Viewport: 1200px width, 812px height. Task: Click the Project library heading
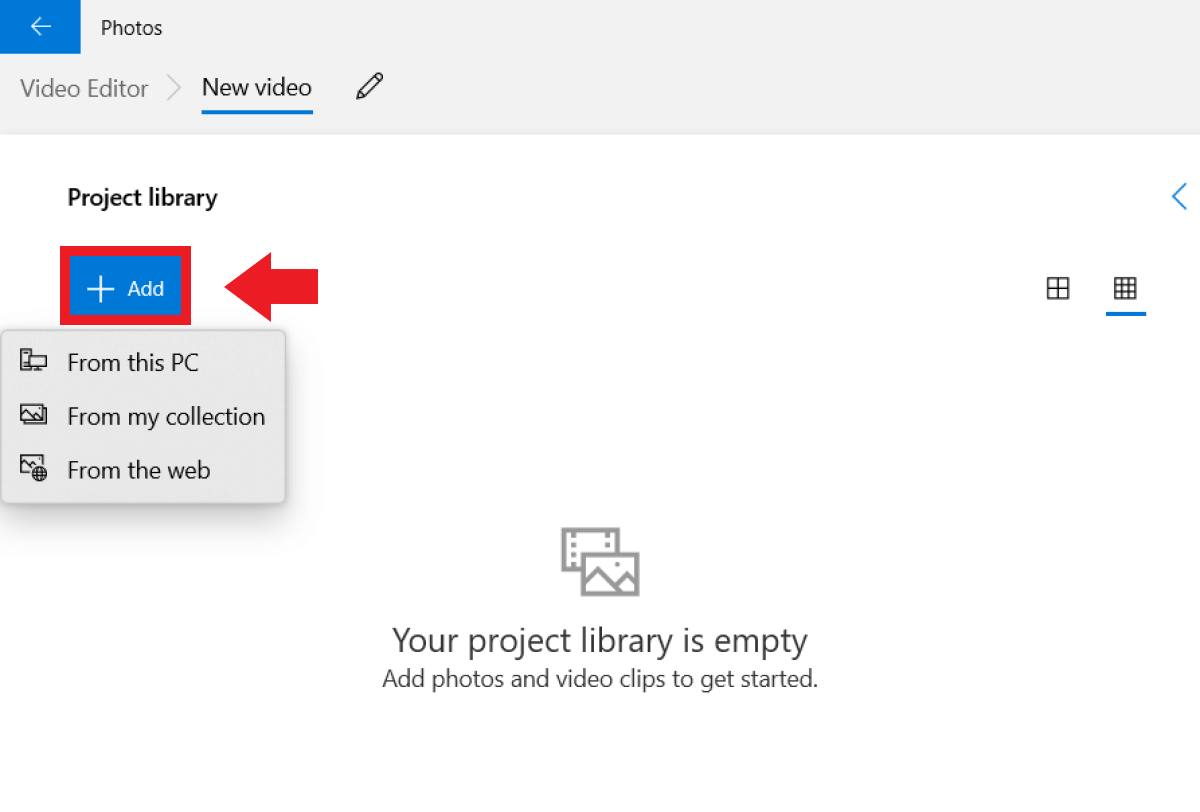point(142,198)
